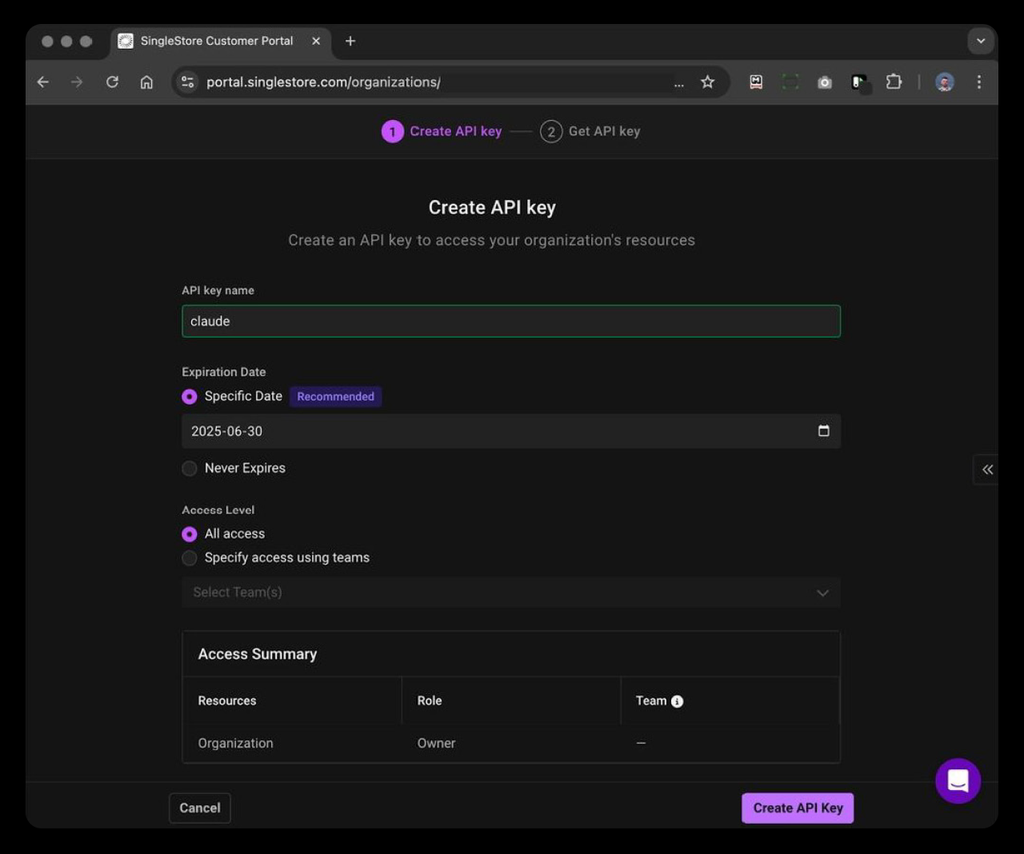Open the browser Extensions puzzle menu
Screen dimensions: 1024x854
click(x=894, y=82)
